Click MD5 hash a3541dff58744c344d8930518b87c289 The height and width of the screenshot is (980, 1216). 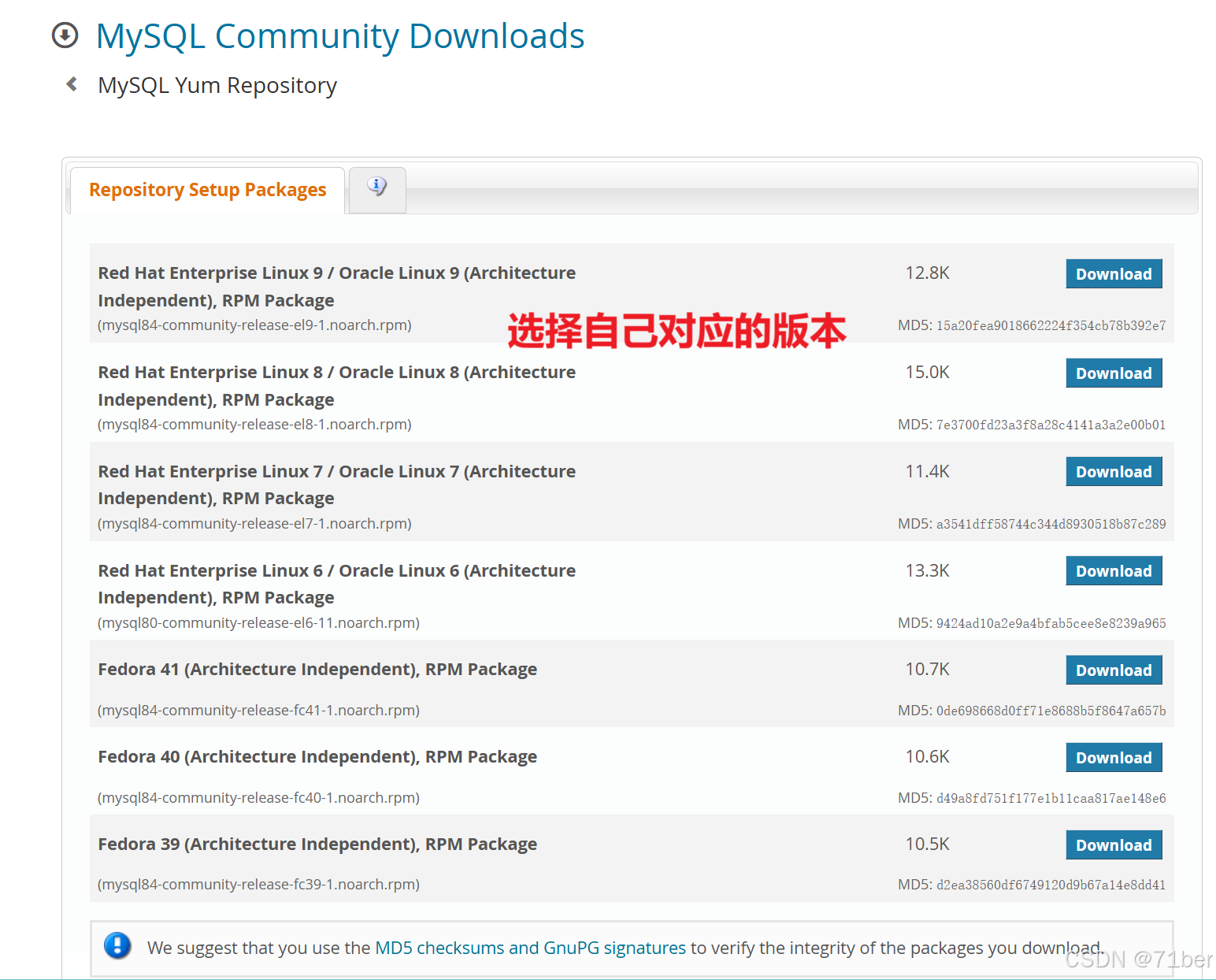click(x=1051, y=525)
